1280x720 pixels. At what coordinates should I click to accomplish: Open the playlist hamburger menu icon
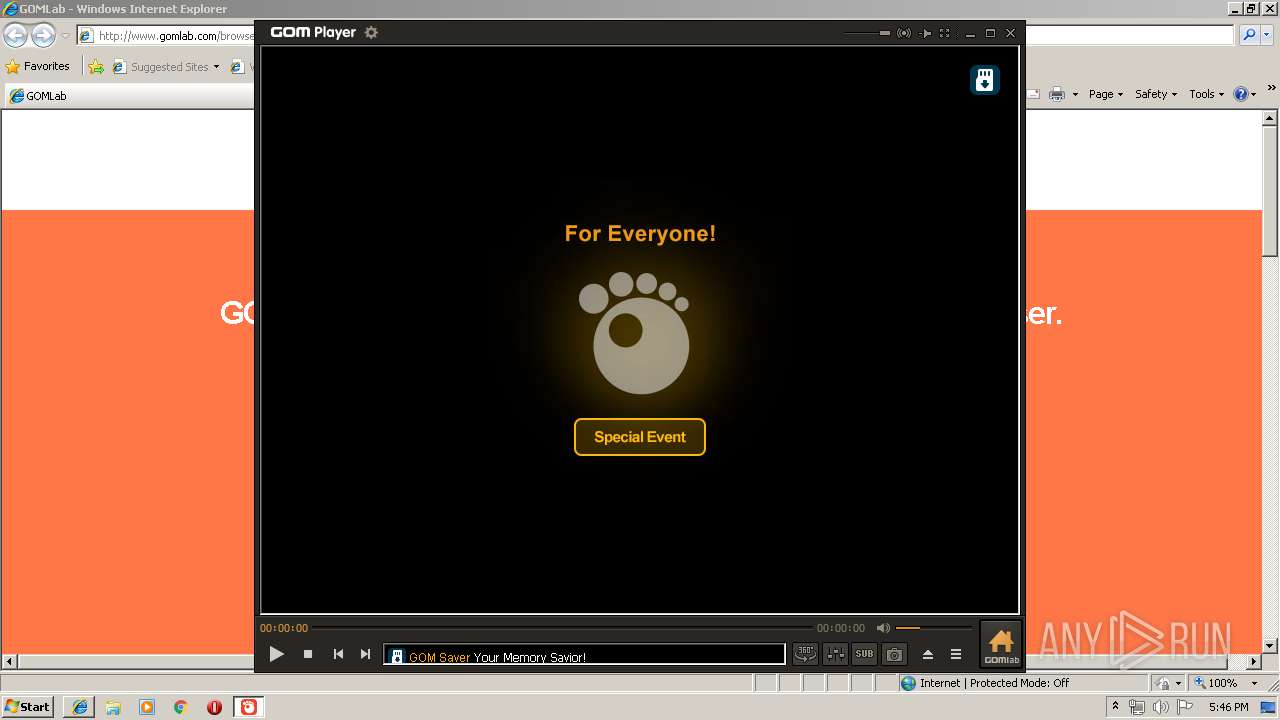click(956, 654)
